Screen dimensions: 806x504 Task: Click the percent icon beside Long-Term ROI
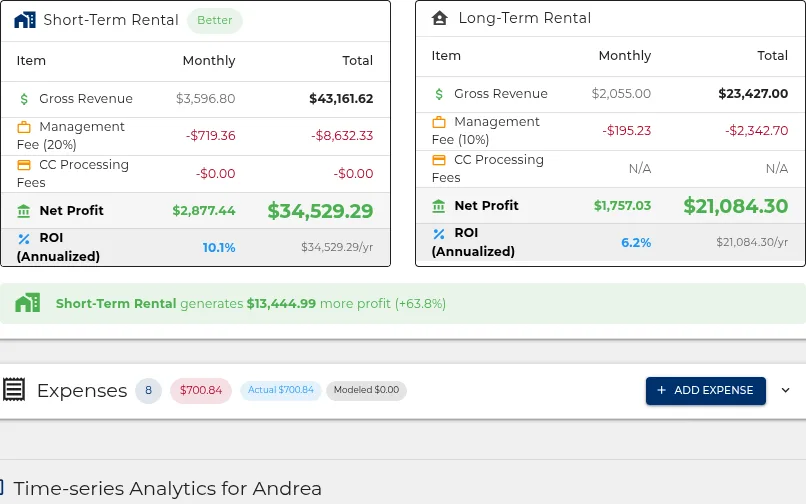(438, 233)
